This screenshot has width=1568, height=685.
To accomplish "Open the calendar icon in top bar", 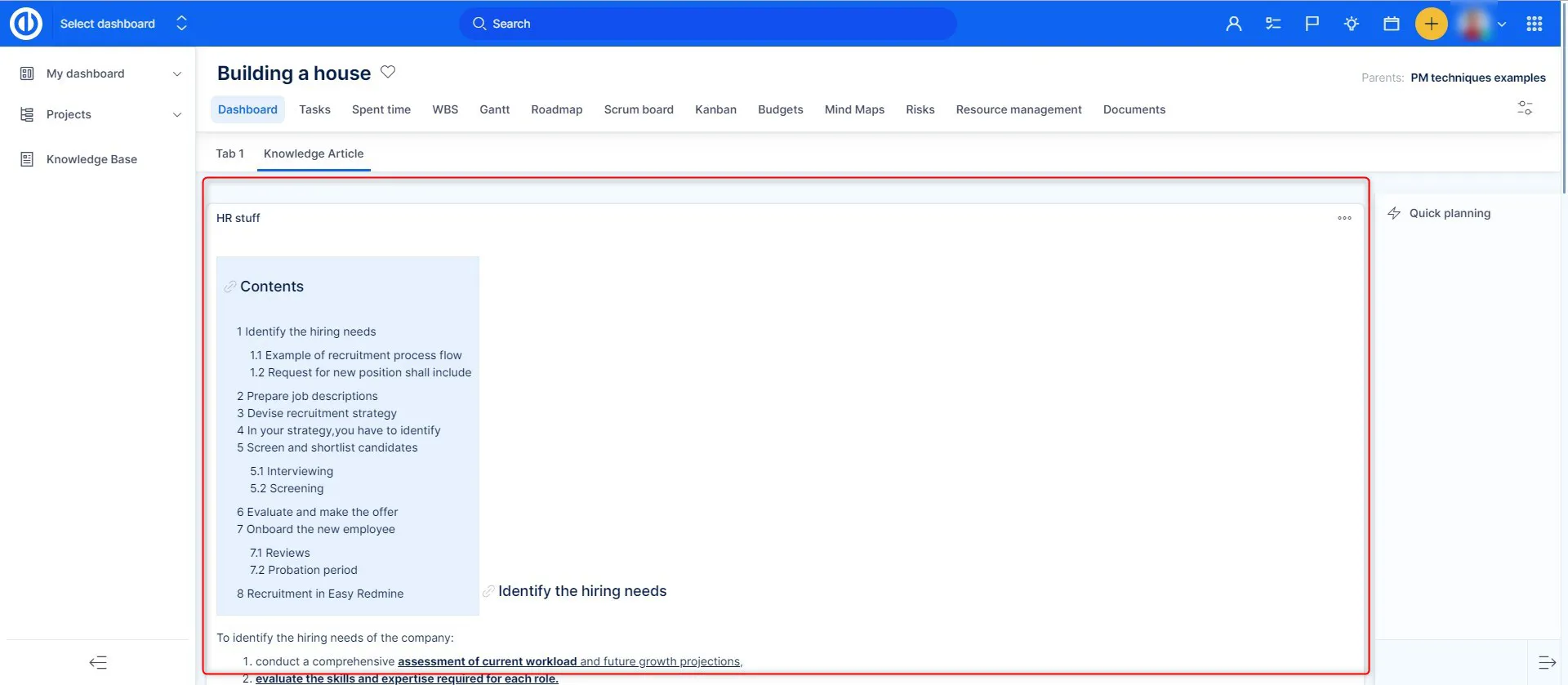I will pos(1391,24).
